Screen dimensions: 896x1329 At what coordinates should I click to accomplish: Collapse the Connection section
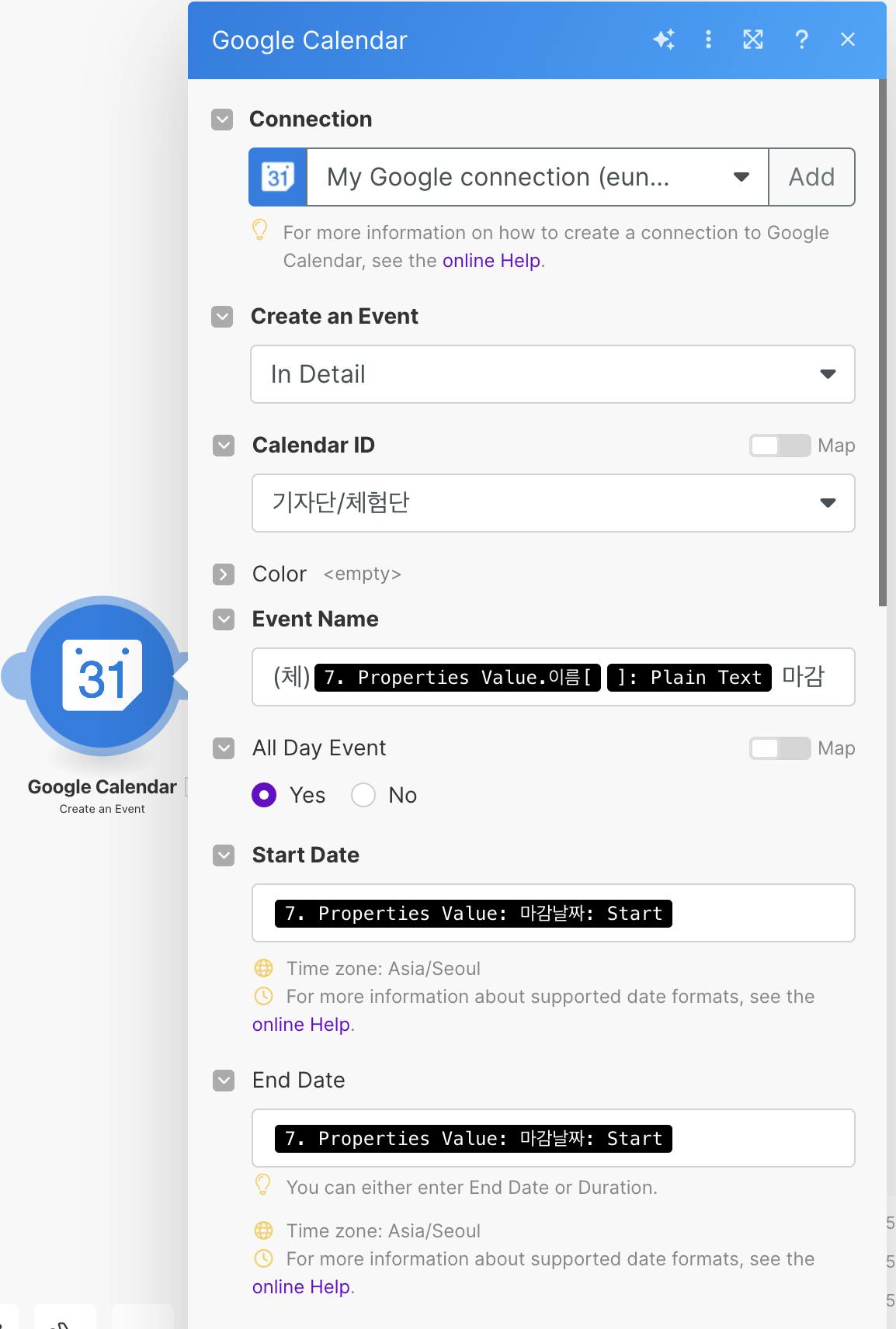[223, 120]
